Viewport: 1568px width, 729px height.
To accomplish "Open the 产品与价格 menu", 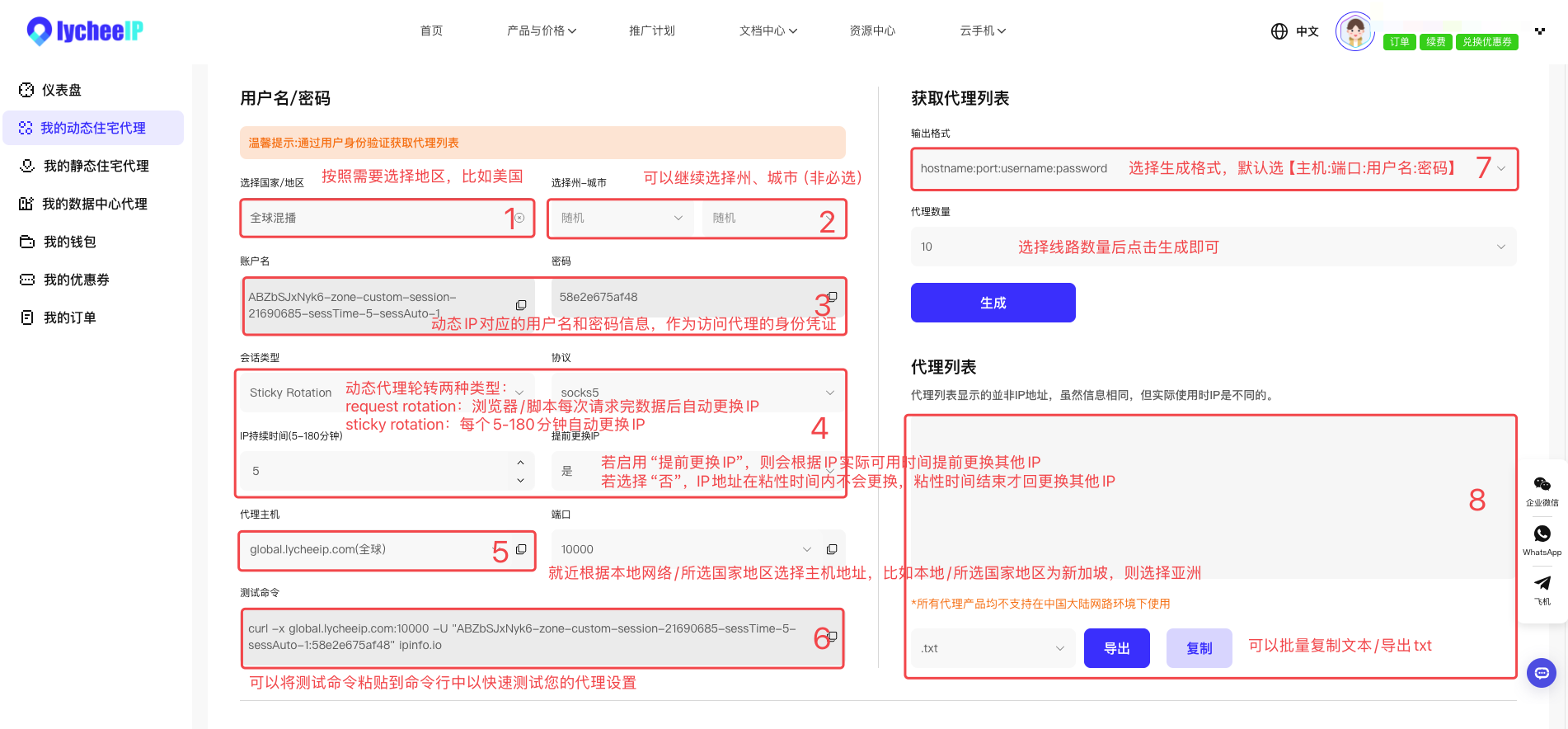I will 542,31.
